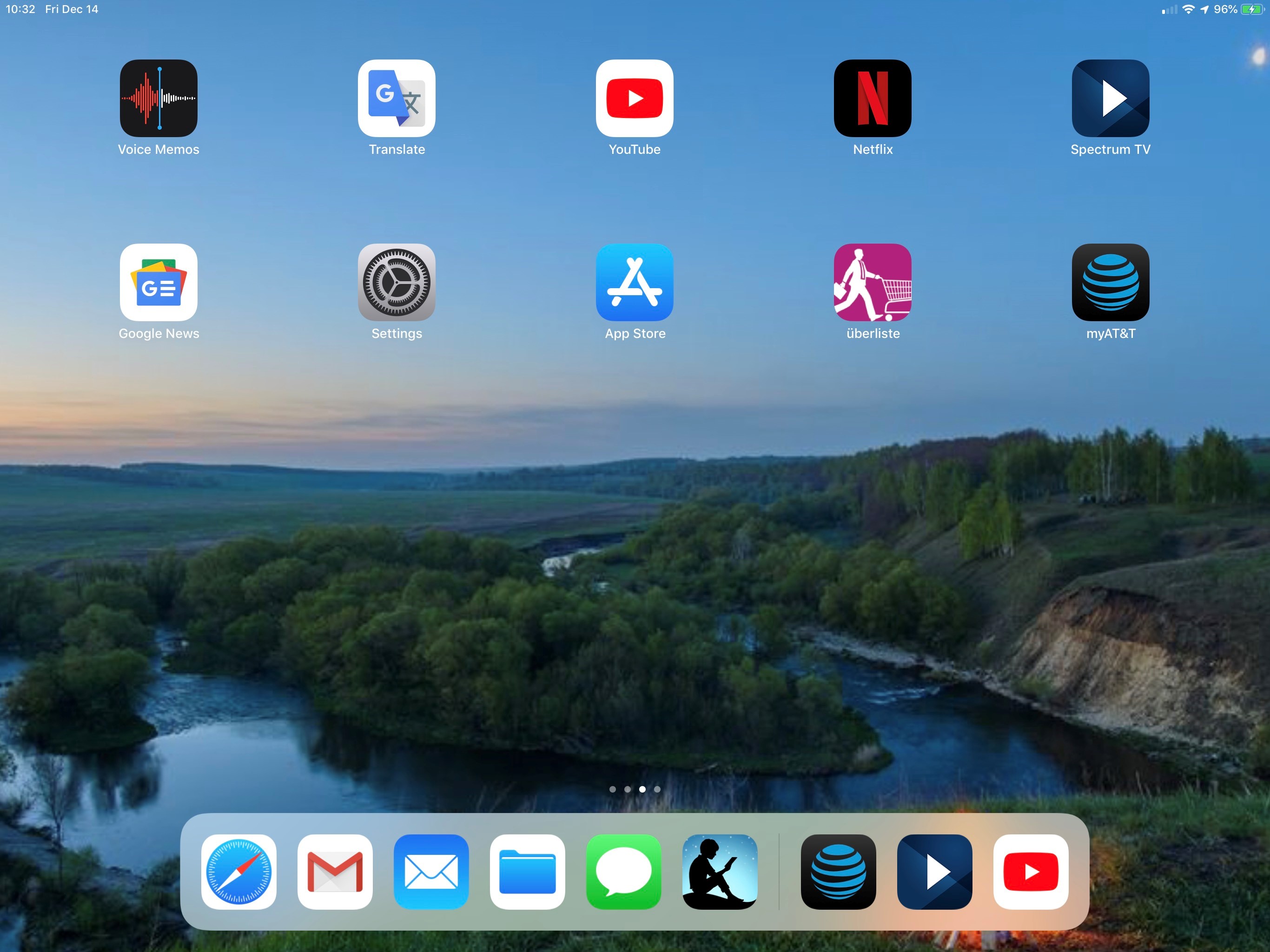Viewport: 1270px width, 952px height.
Task: Launch the App Store
Action: pyautogui.click(x=635, y=283)
